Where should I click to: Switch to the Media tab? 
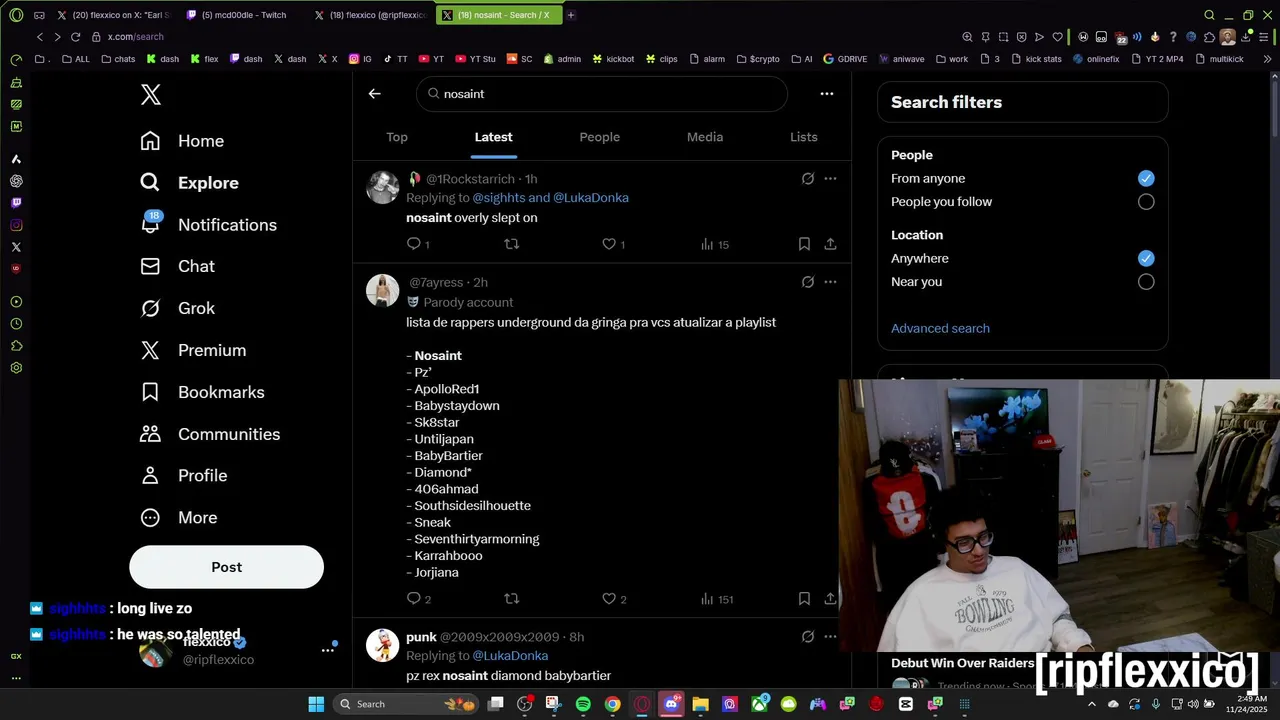pyautogui.click(x=705, y=137)
